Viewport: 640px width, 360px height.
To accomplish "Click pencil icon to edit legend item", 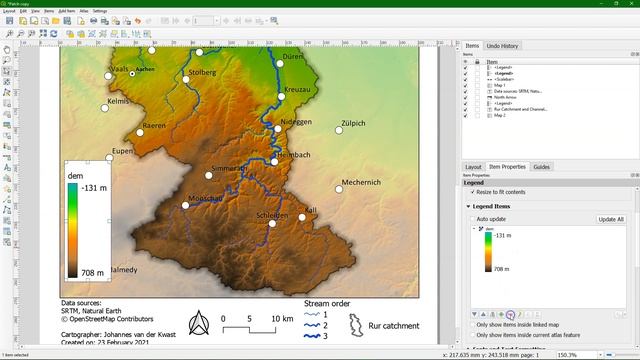I will 520,315.
